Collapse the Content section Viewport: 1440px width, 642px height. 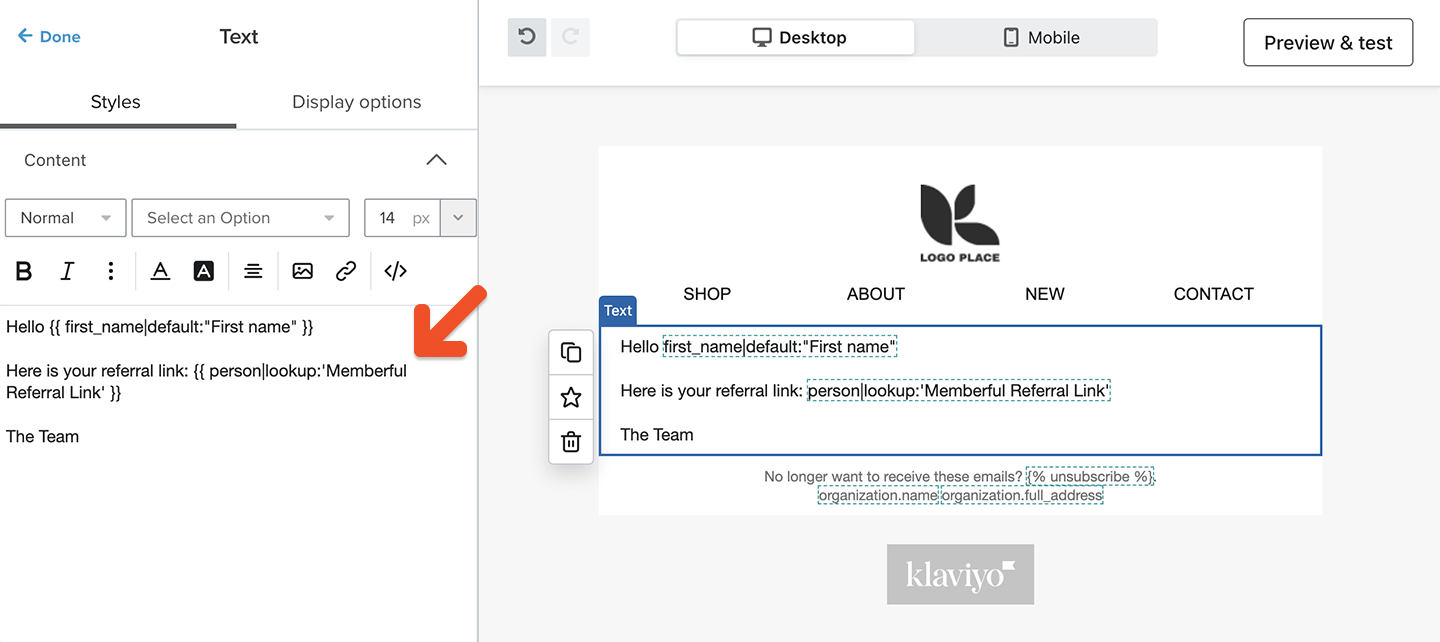[436, 160]
